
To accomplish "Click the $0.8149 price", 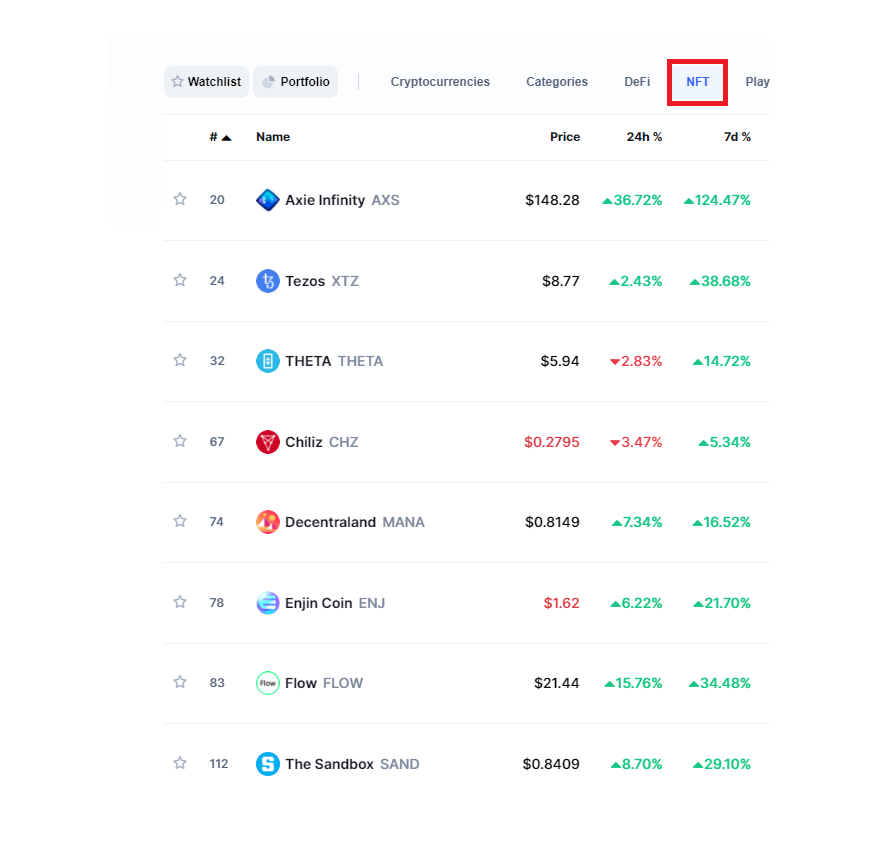I will pos(552,522).
